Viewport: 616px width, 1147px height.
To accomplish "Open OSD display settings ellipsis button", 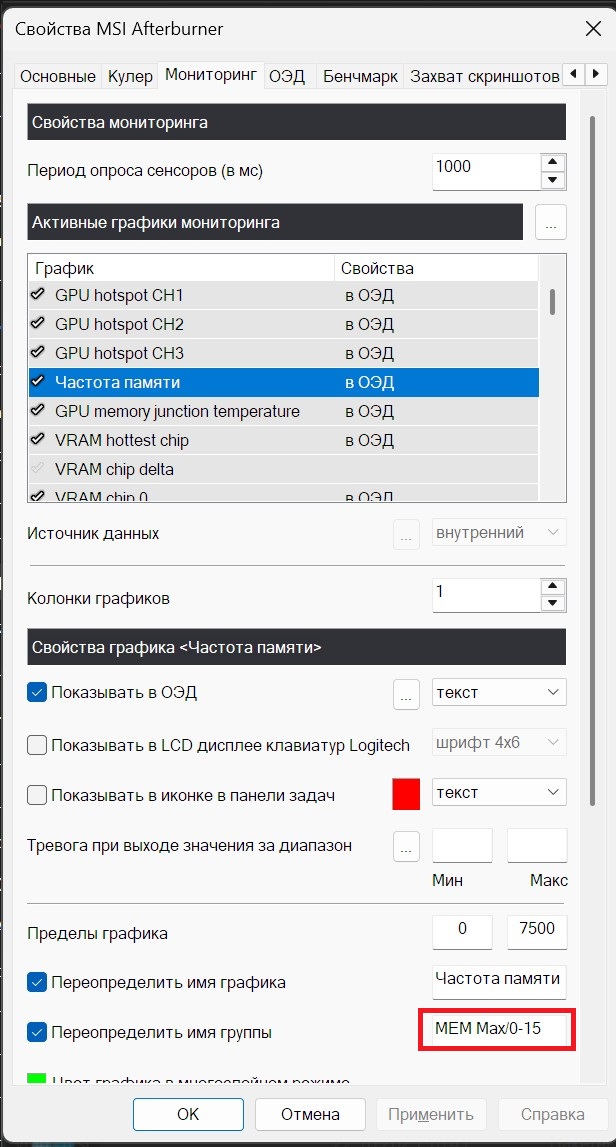I will (407, 694).
